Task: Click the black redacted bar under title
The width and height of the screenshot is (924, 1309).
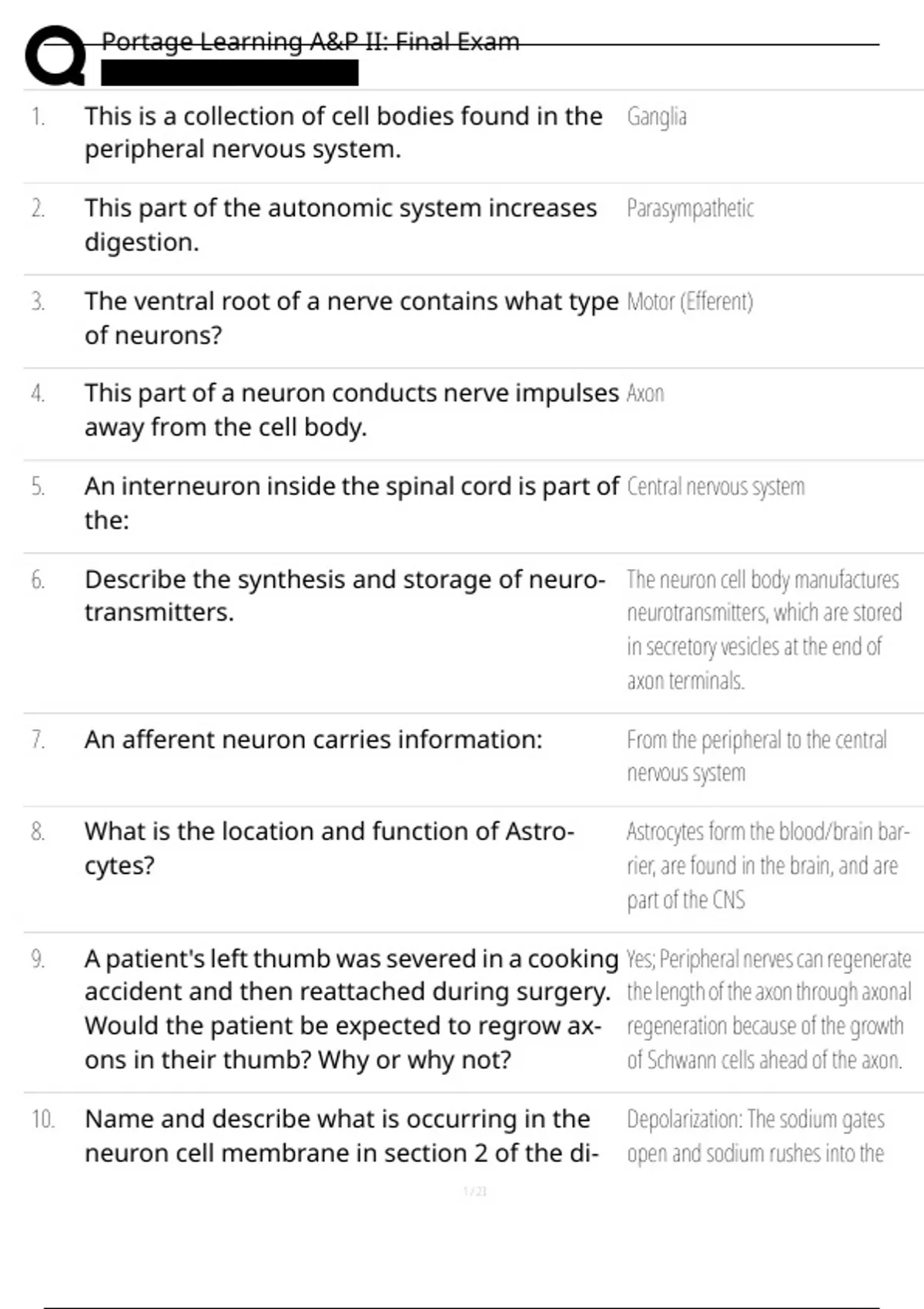Action: coord(229,73)
